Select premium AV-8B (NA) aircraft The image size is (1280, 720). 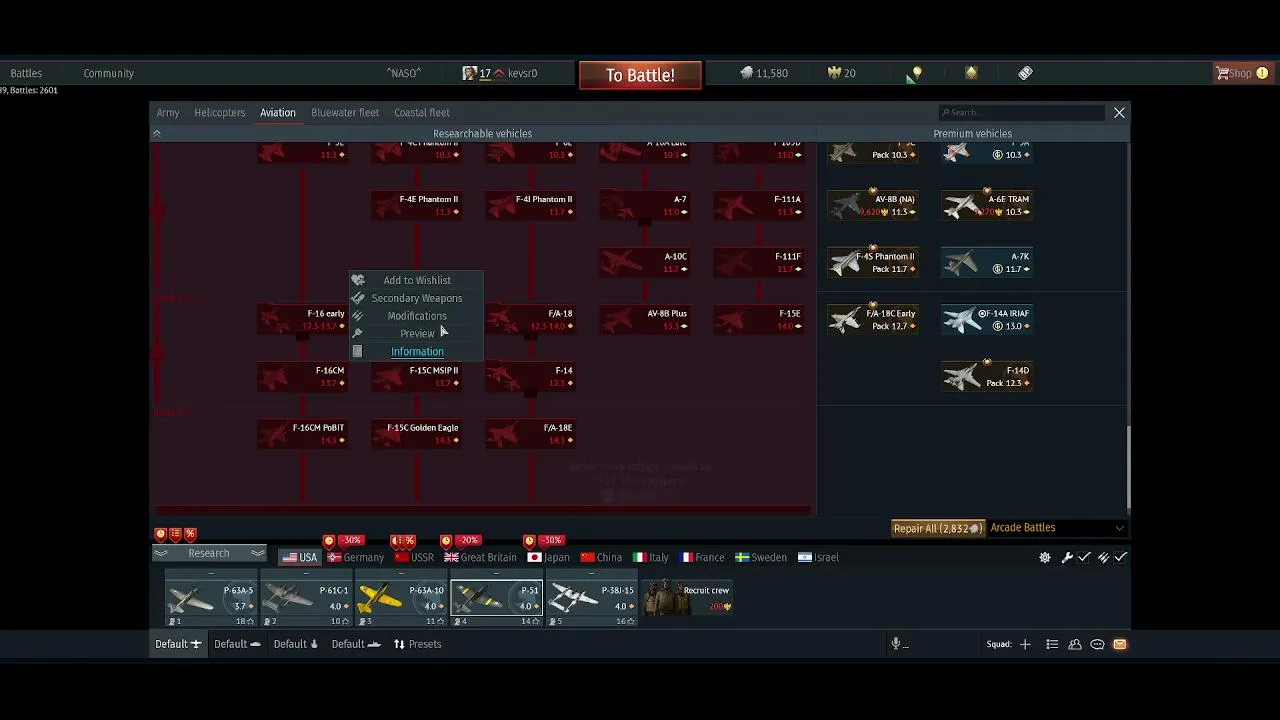(x=873, y=205)
